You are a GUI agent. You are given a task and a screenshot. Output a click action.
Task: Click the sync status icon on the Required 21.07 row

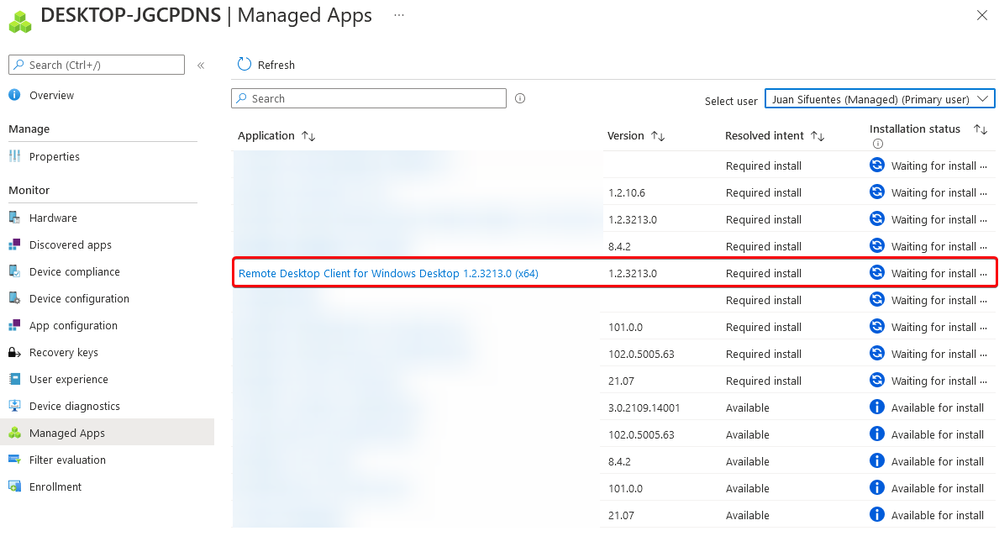click(877, 380)
